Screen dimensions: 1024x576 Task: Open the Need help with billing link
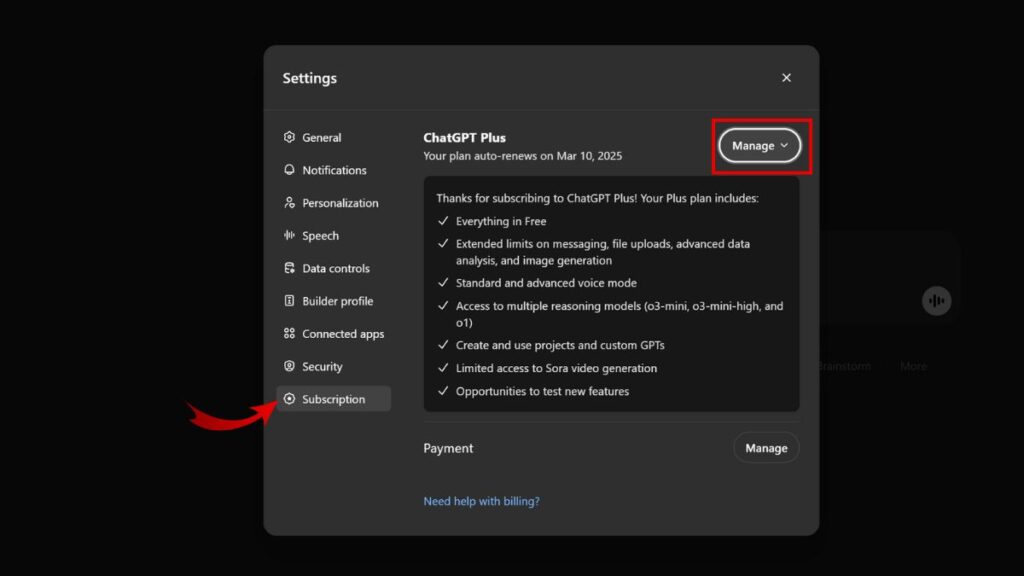[481, 501]
